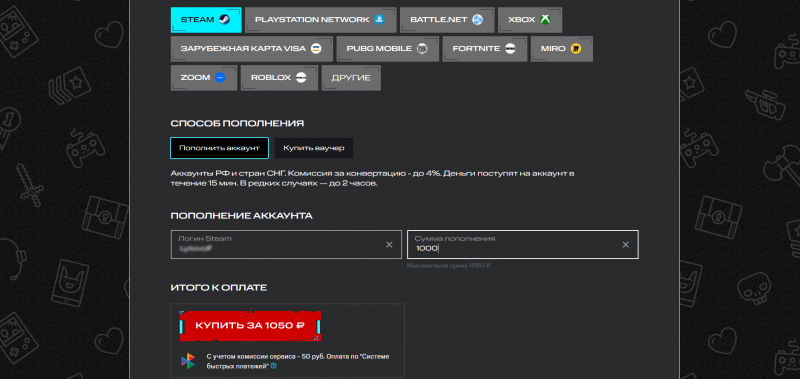
Task: Click the service commission 50 руб note
Action: [x=297, y=361]
